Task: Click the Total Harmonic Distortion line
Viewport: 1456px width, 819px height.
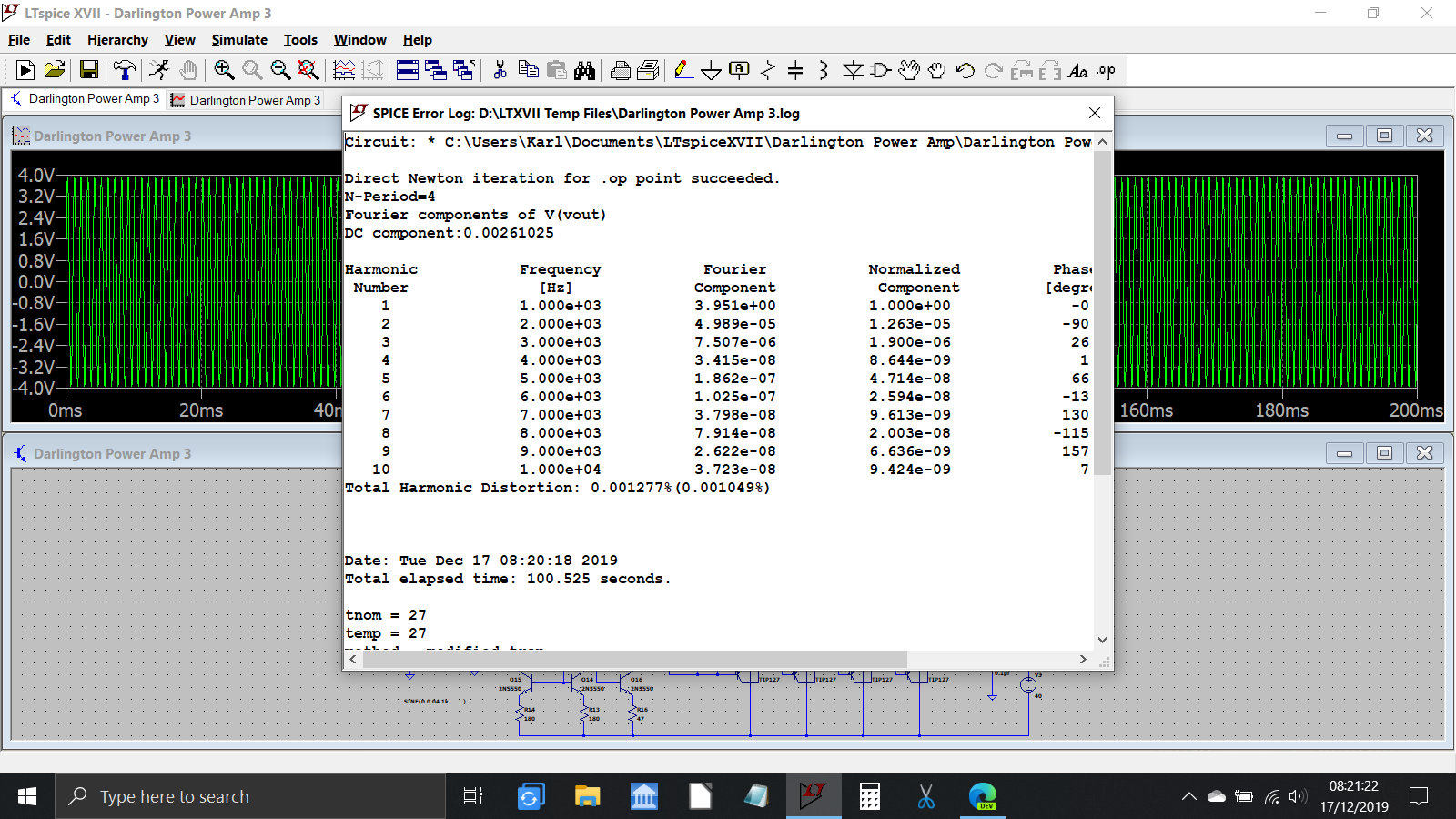Action: [557, 488]
